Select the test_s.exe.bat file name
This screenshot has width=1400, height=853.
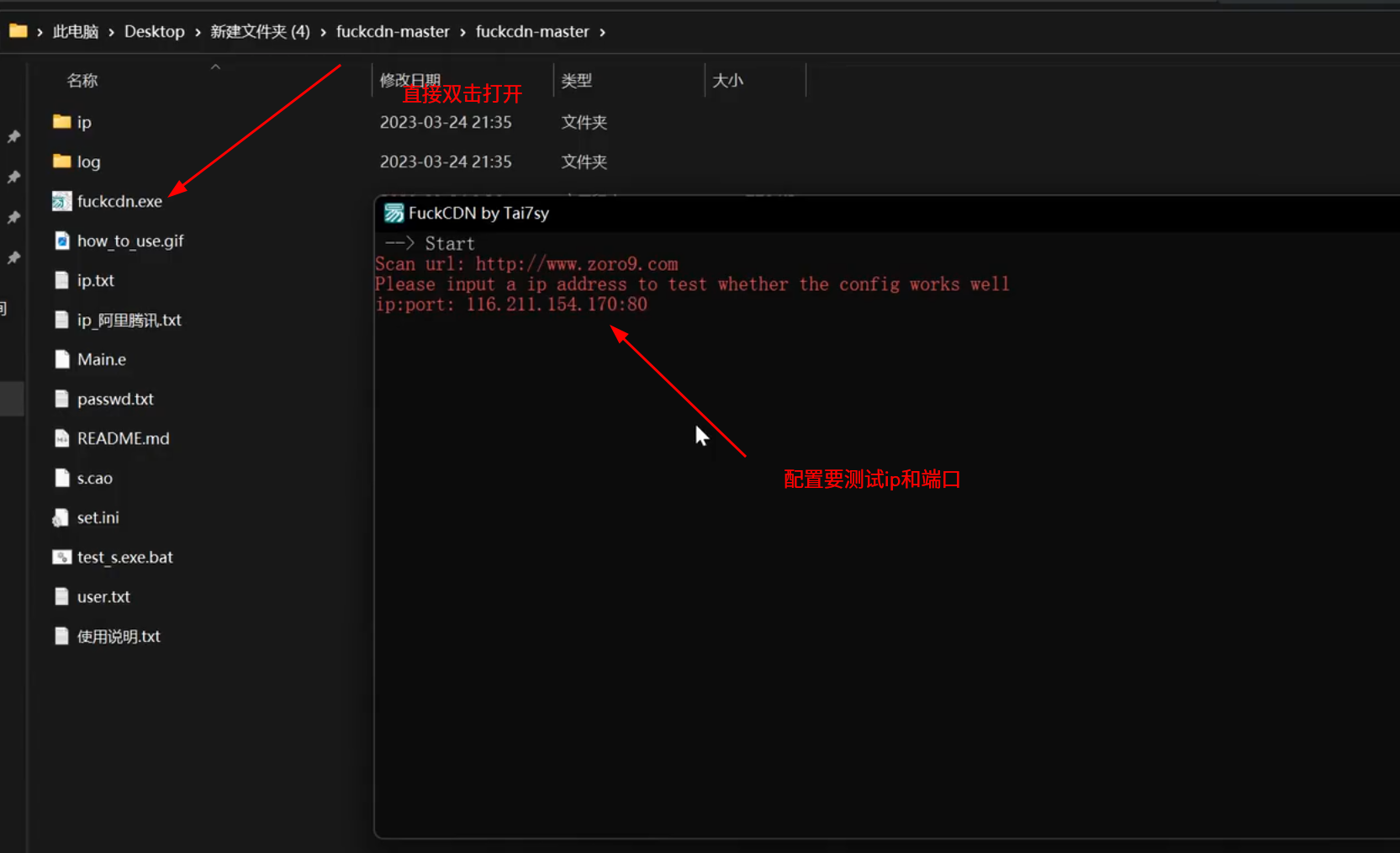(125, 557)
